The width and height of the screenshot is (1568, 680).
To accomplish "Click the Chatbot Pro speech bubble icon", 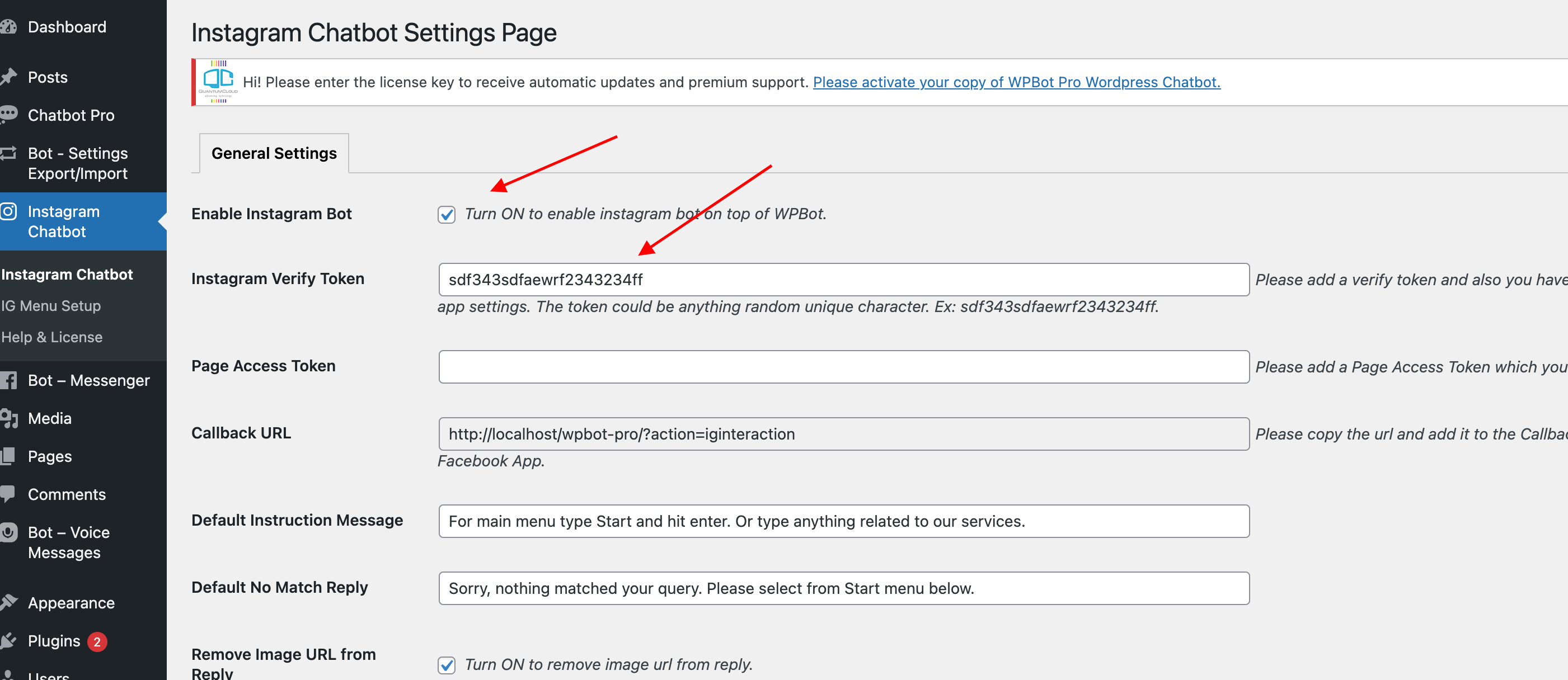I will 8,115.
